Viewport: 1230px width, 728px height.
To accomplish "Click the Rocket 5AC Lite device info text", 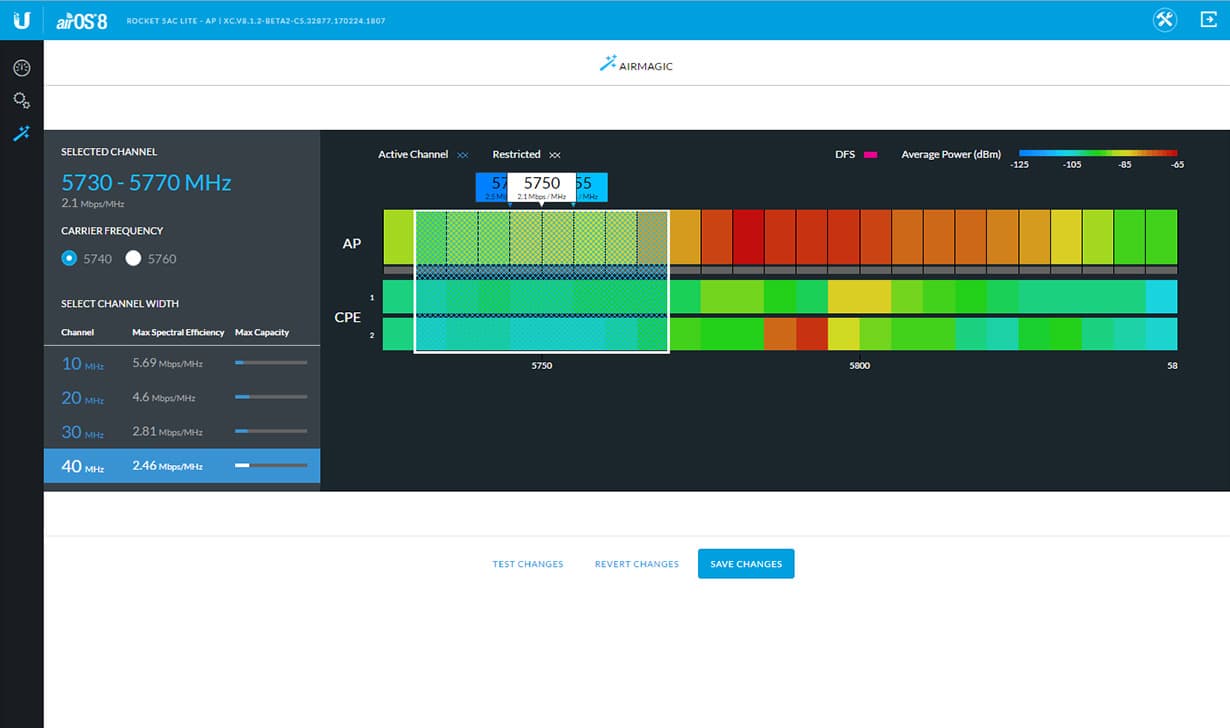I will coord(255,21).
